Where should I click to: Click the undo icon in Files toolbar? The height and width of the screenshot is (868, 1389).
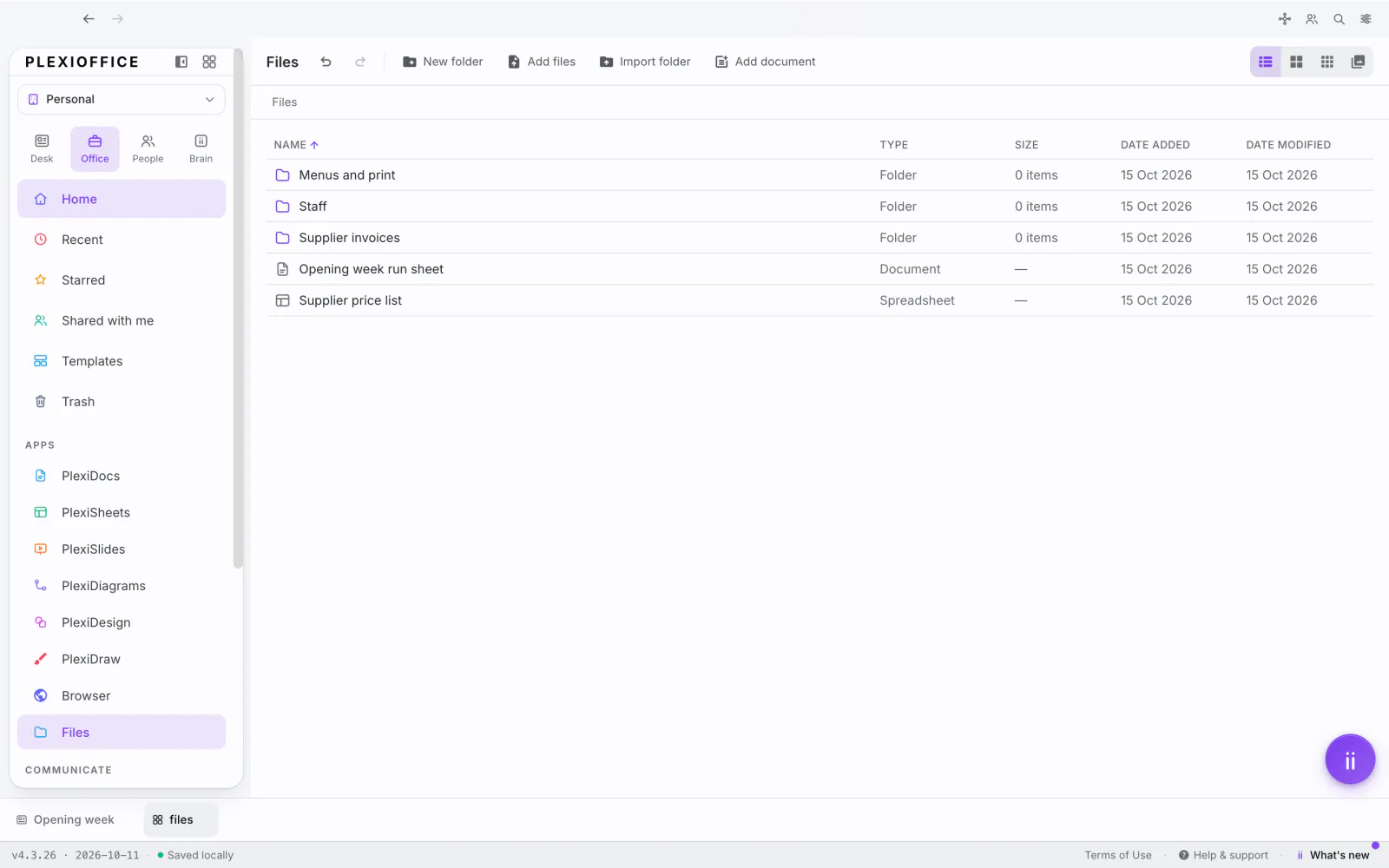(326, 62)
